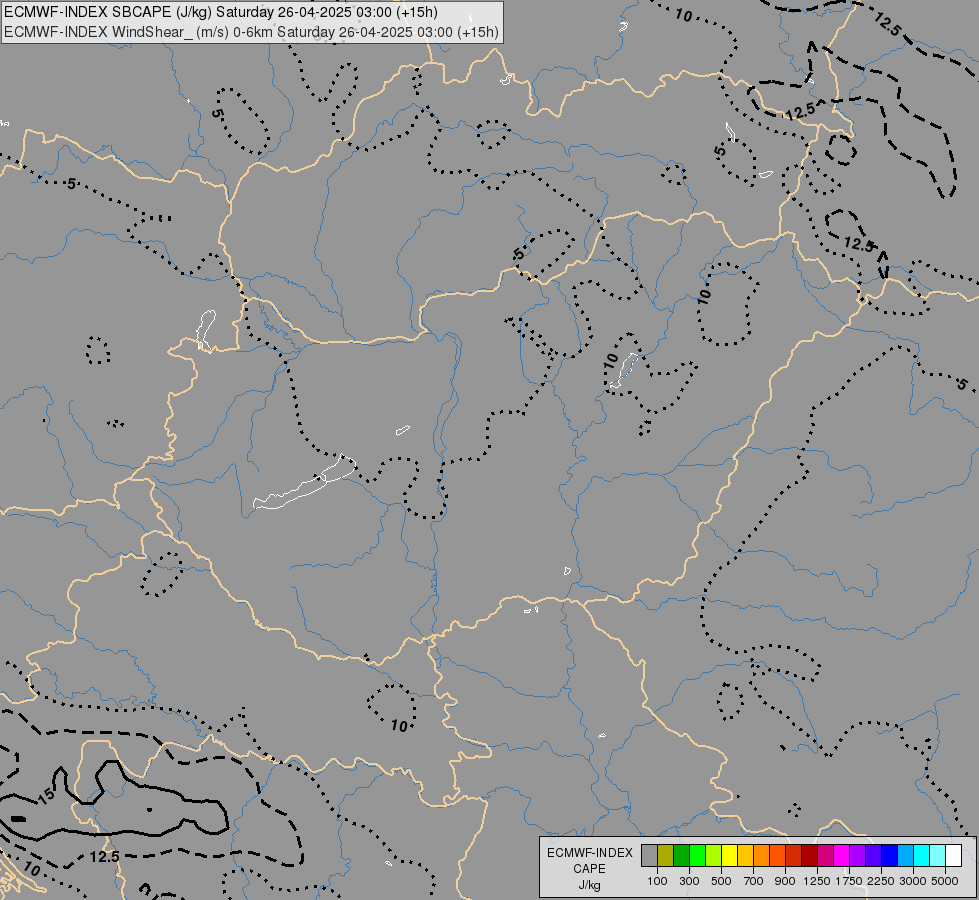Click the olive swatch in CAPE legend
979x900 pixels.
(x=665, y=856)
